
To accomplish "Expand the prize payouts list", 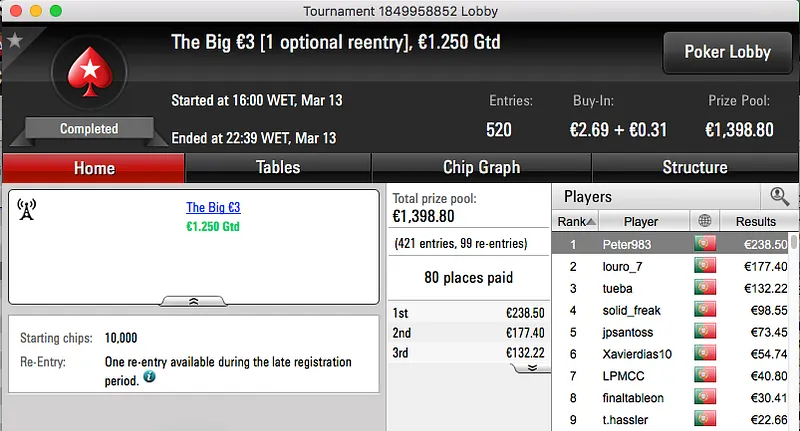I will pyautogui.click(x=532, y=367).
